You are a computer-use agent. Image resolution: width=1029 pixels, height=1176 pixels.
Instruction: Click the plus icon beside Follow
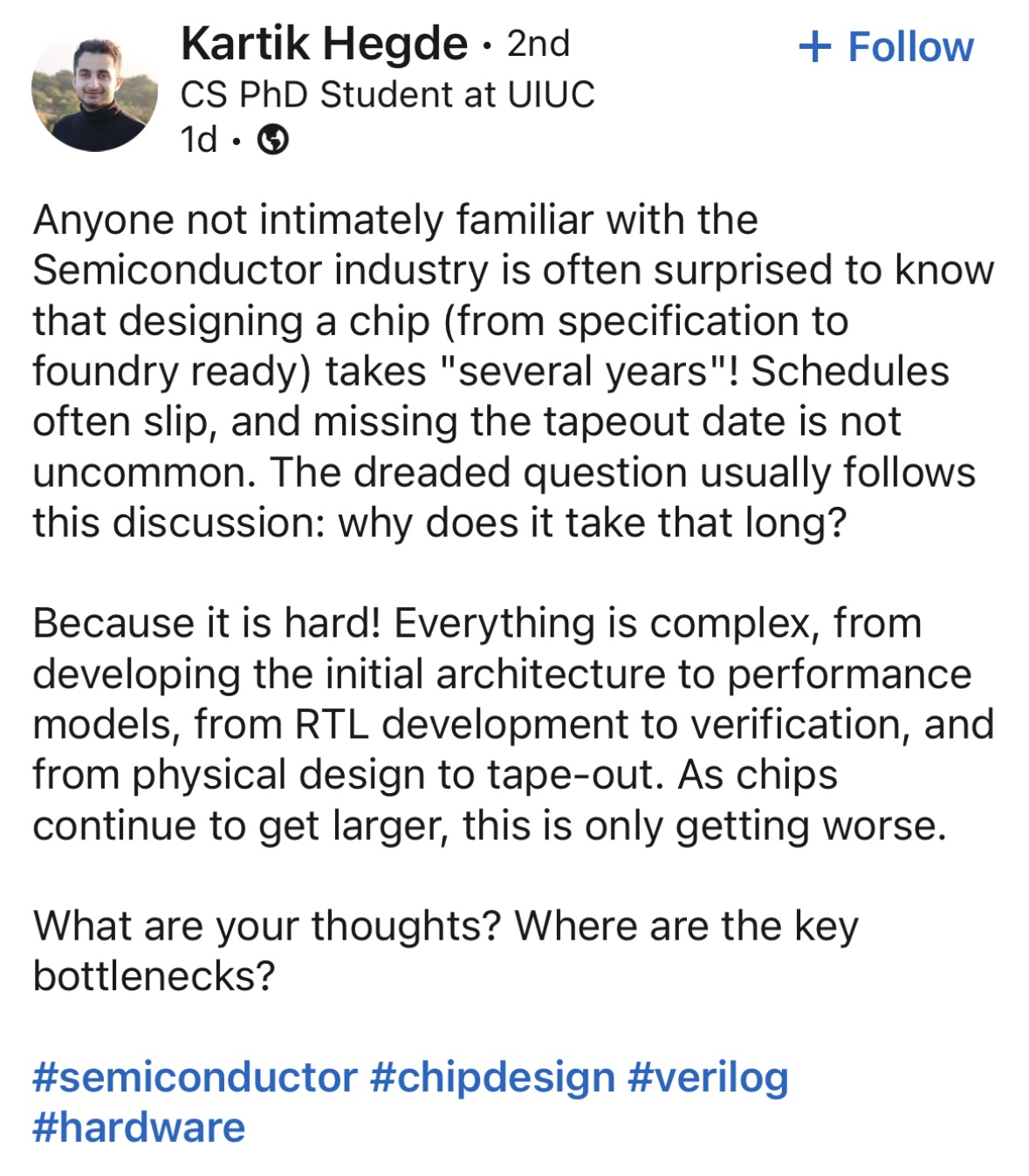click(814, 47)
